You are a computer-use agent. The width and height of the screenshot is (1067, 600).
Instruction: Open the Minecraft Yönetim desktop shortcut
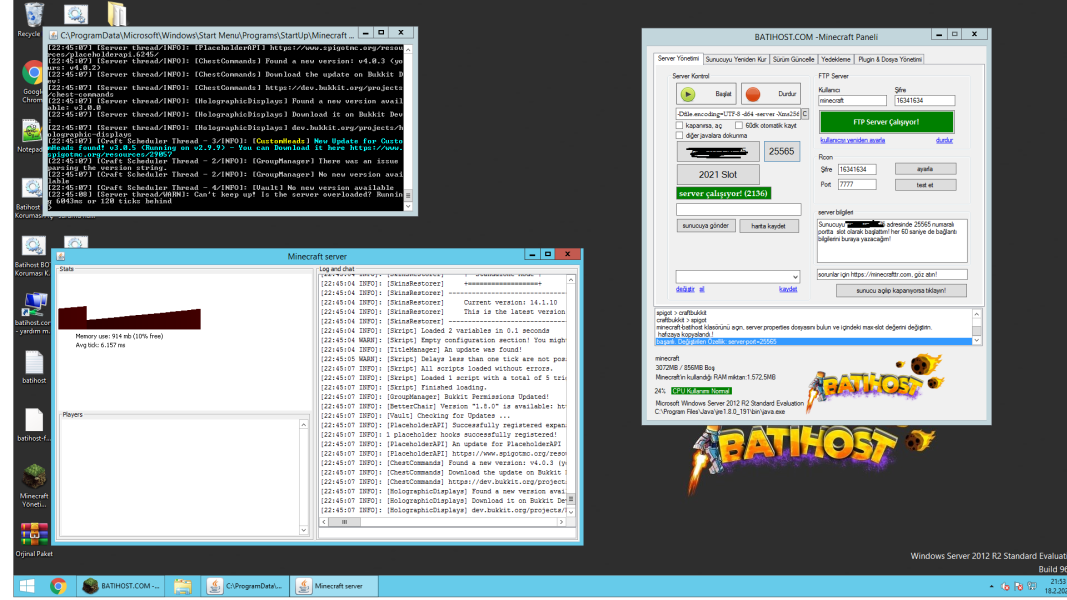(x=33, y=485)
